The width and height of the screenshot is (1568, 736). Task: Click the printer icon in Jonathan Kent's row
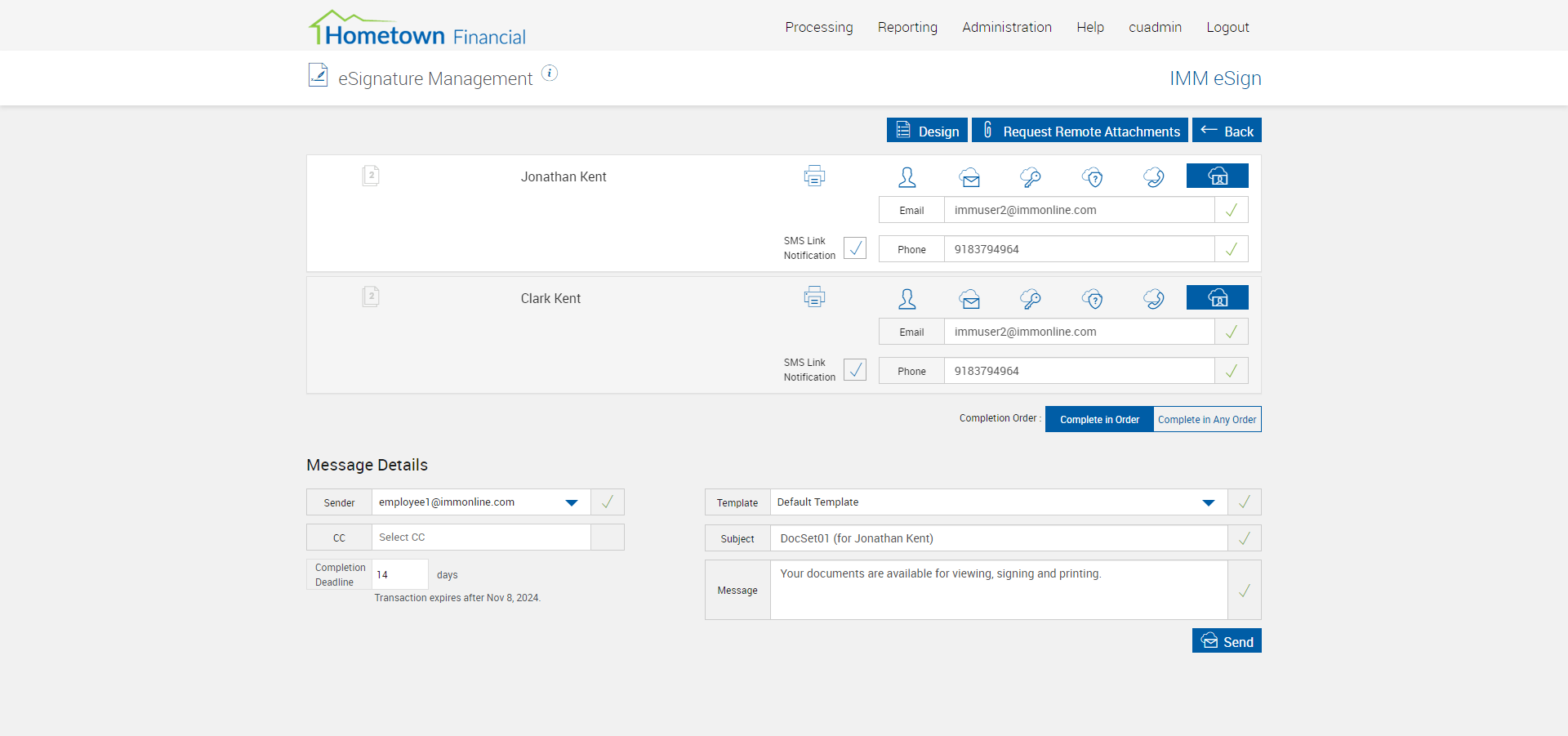814,176
